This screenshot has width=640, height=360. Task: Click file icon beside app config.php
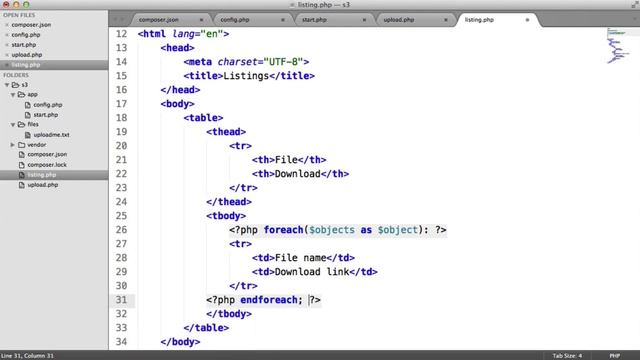(28, 105)
